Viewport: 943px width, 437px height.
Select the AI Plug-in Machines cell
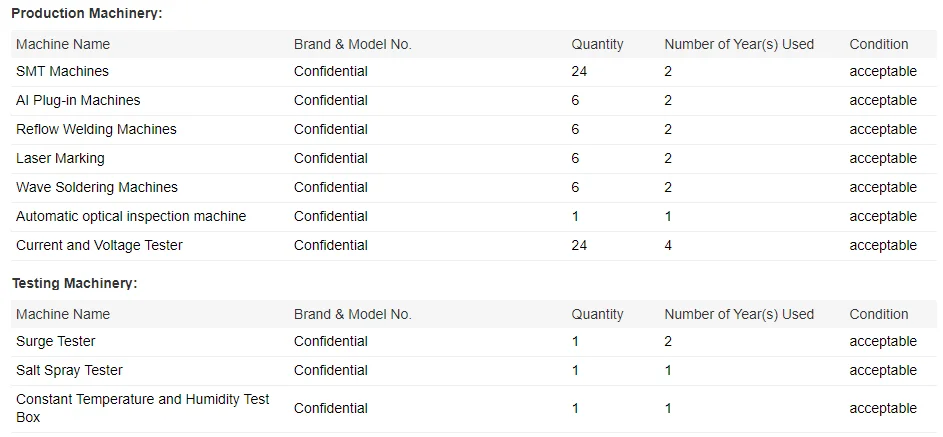pyautogui.click(x=78, y=100)
